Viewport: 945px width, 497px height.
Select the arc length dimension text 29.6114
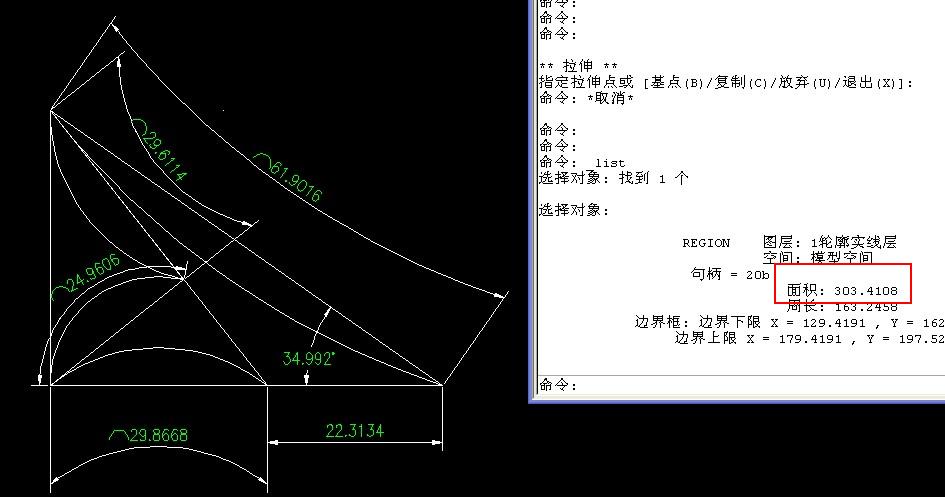click(x=160, y=151)
